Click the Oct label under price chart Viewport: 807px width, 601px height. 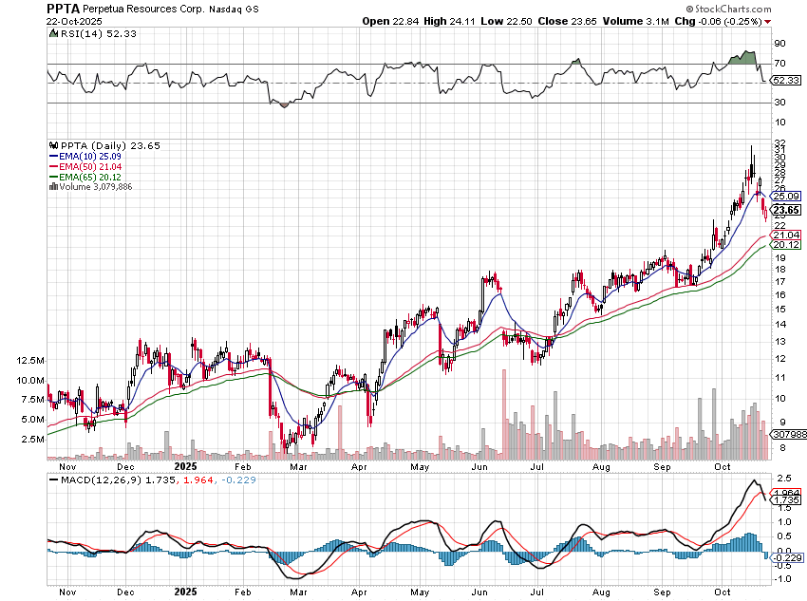pos(722,467)
